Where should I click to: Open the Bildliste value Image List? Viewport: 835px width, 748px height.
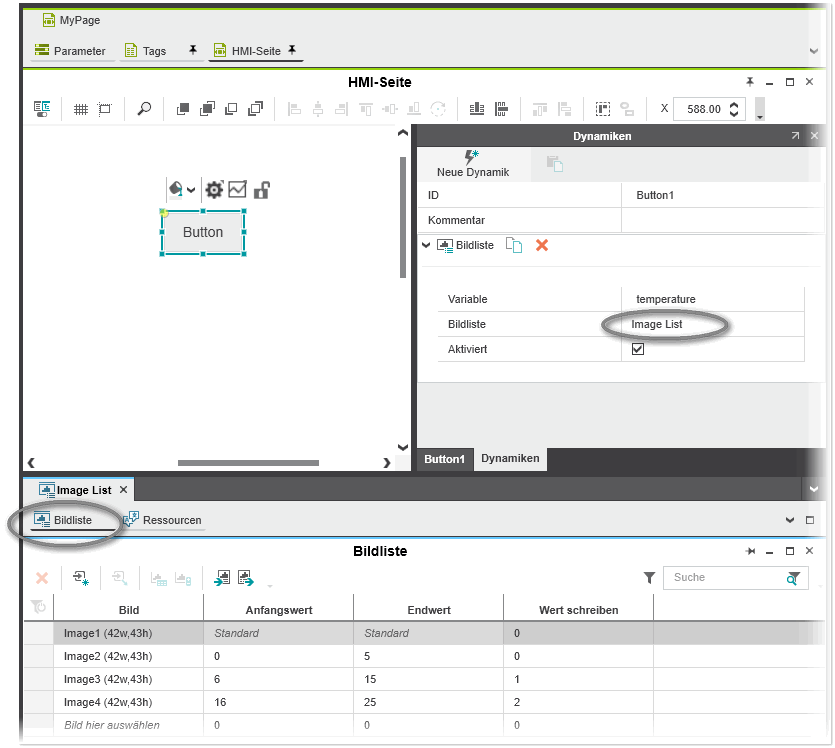657,324
